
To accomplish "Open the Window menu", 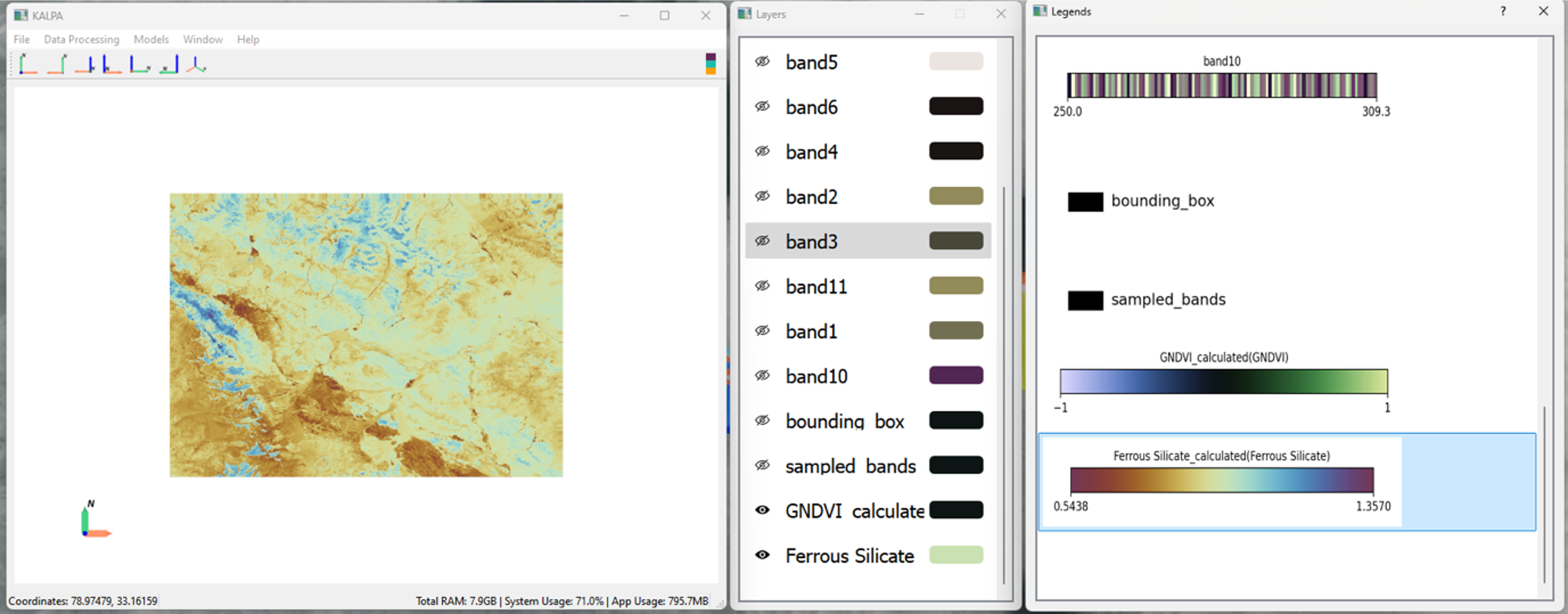I will 203,40.
